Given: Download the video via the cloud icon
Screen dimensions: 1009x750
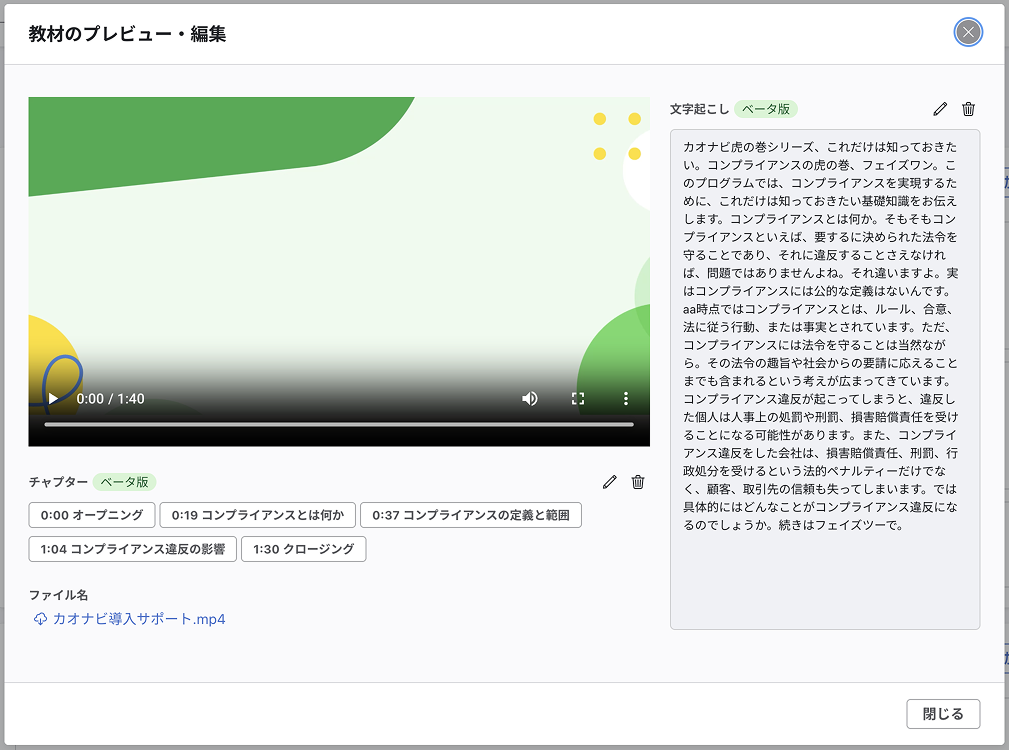Looking at the screenshot, I should (39, 620).
